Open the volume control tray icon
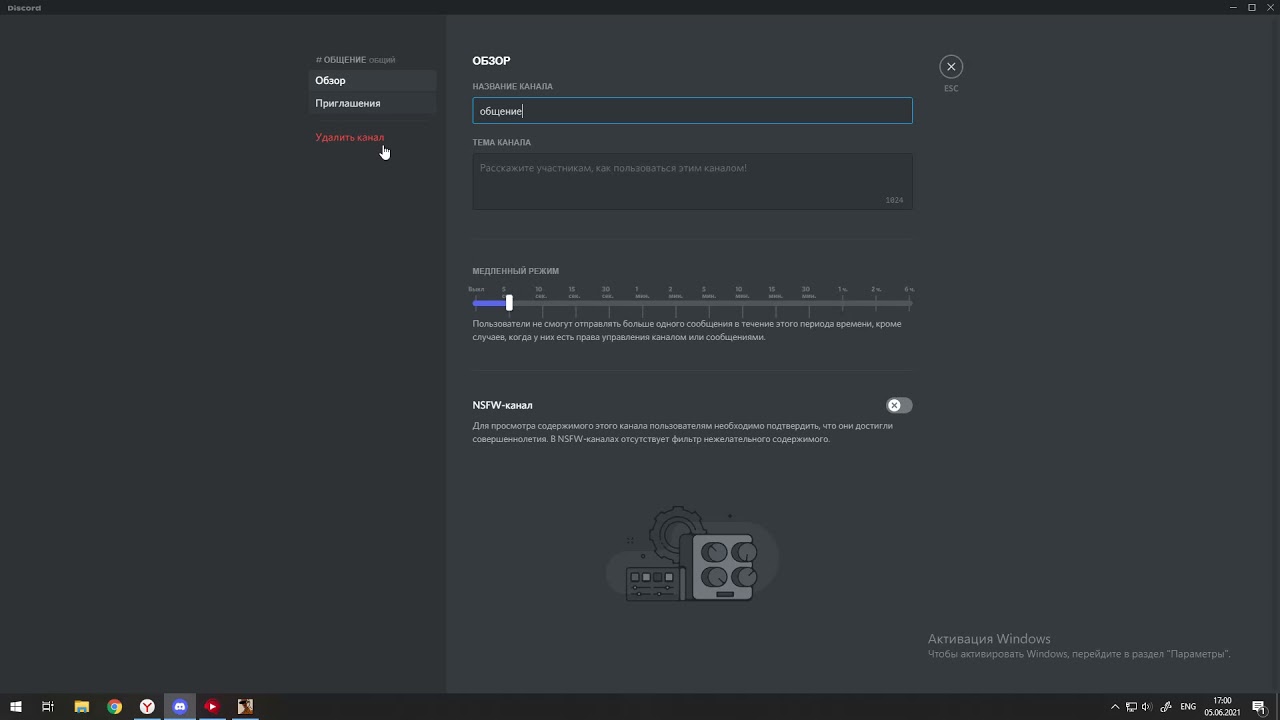1280x720 pixels. [1147, 707]
